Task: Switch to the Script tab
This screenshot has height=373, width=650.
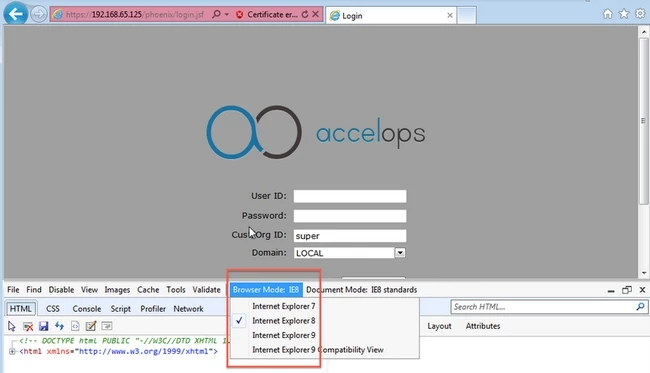Action: [x=121, y=309]
